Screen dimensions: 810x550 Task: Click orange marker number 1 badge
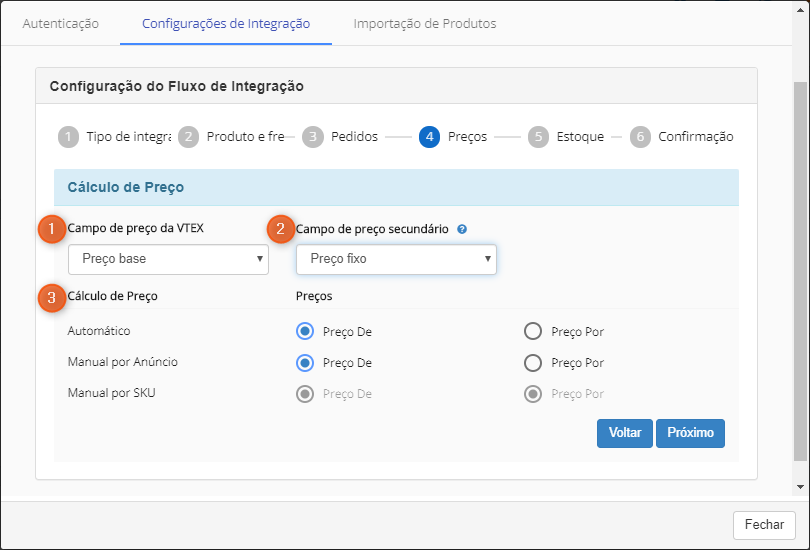click(x=52, y=228)
